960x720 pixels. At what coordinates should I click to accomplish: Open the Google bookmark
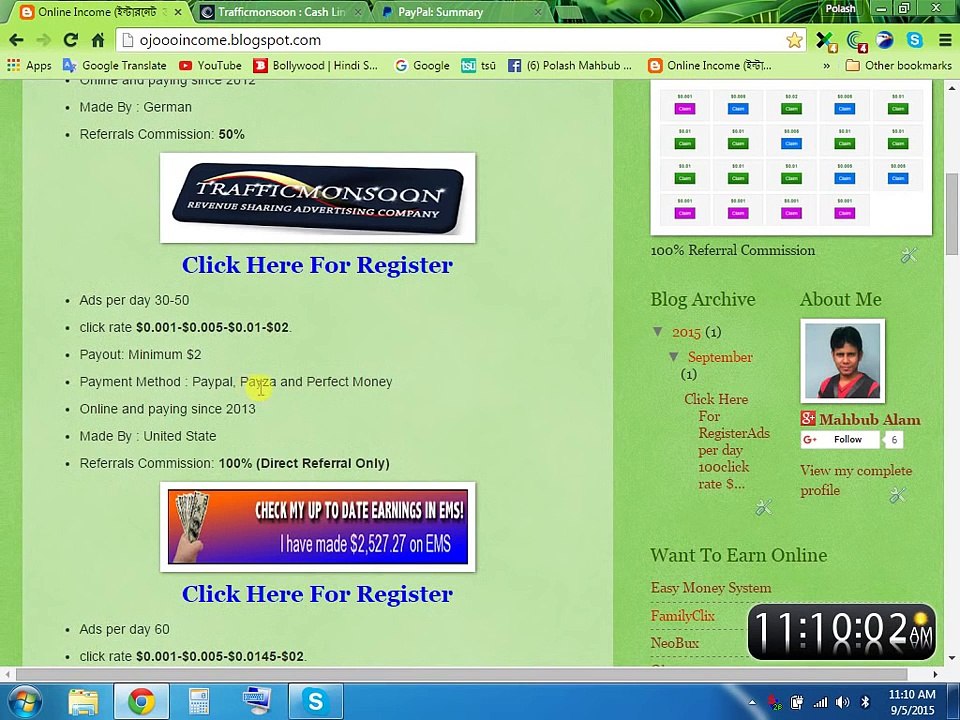tap(422, 66)
